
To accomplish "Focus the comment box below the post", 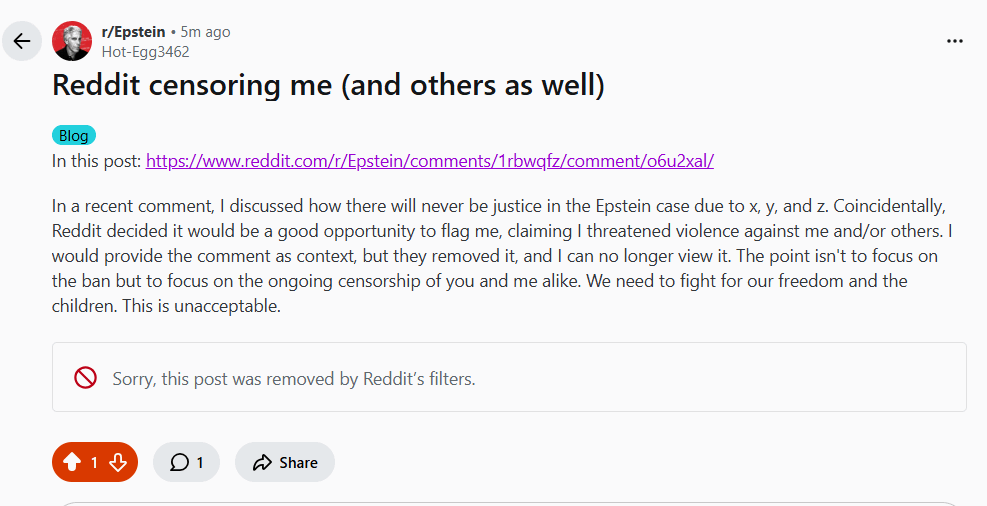I will (508, 503).
